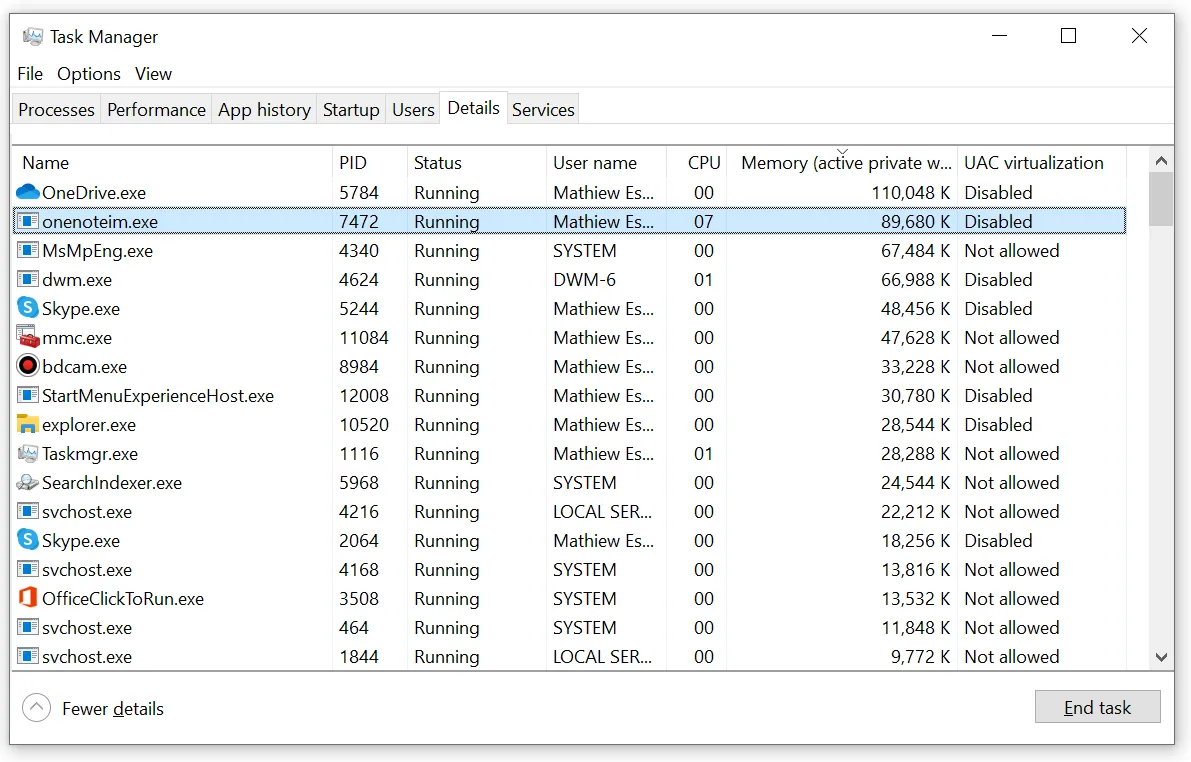Viewport: 1191px width, 762px height.
Task: Sort by the User name column header
Action: 606,163
